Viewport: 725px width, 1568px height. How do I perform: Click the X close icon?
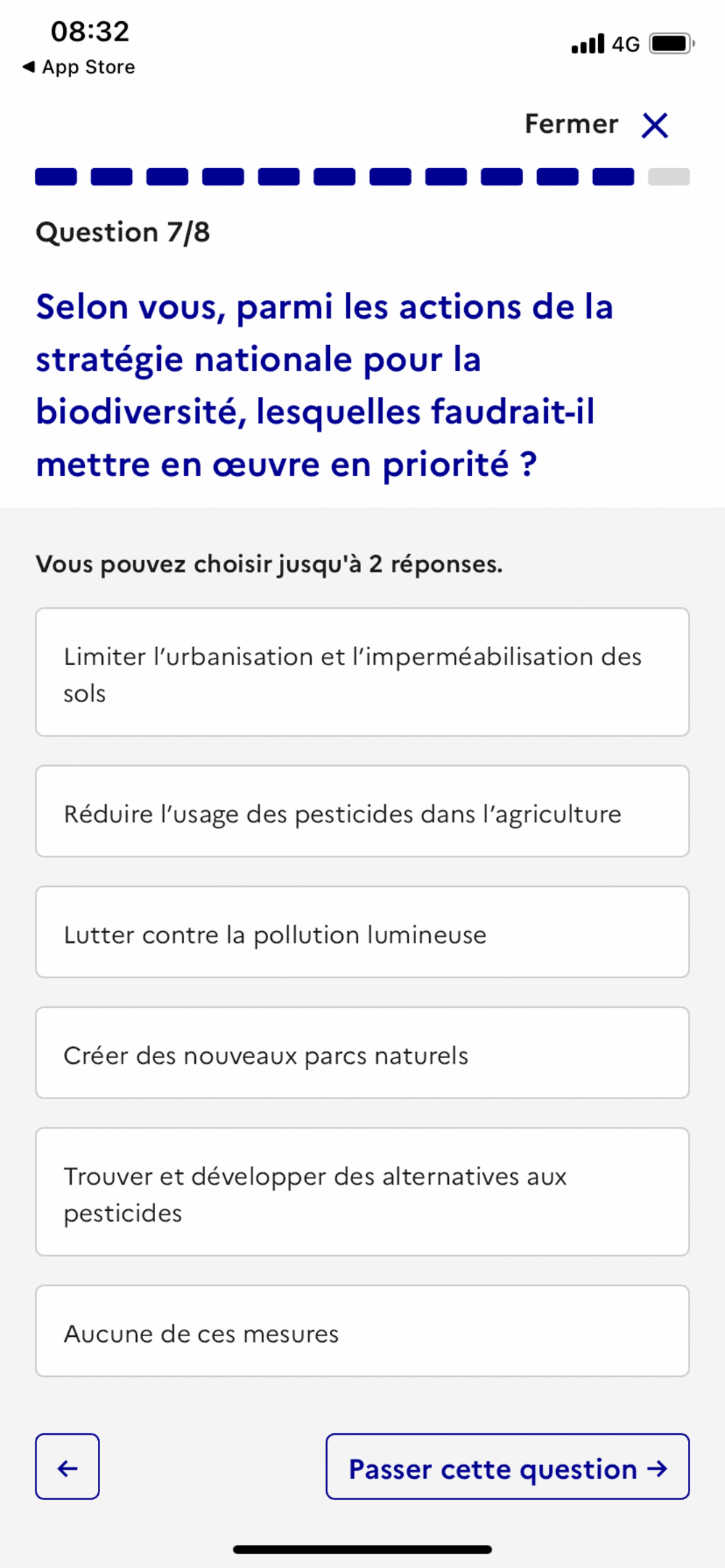click(x=655, y=125)
